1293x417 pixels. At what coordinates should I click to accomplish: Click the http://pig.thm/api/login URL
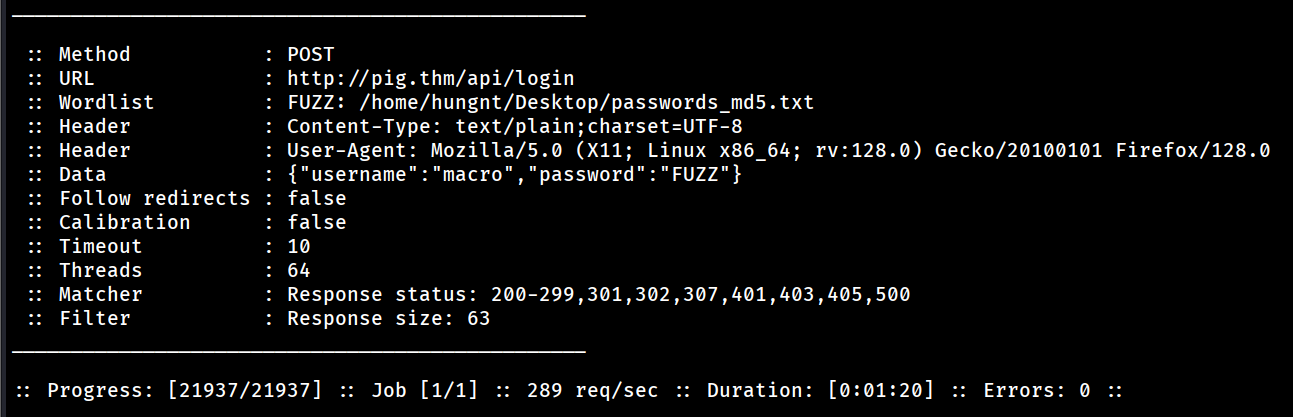(x=430, y=78)
